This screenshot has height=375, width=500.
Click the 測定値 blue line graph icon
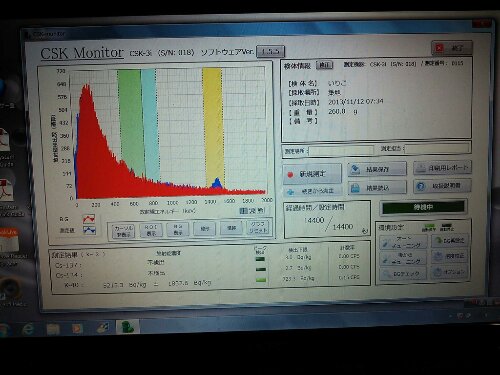(89, 230)
